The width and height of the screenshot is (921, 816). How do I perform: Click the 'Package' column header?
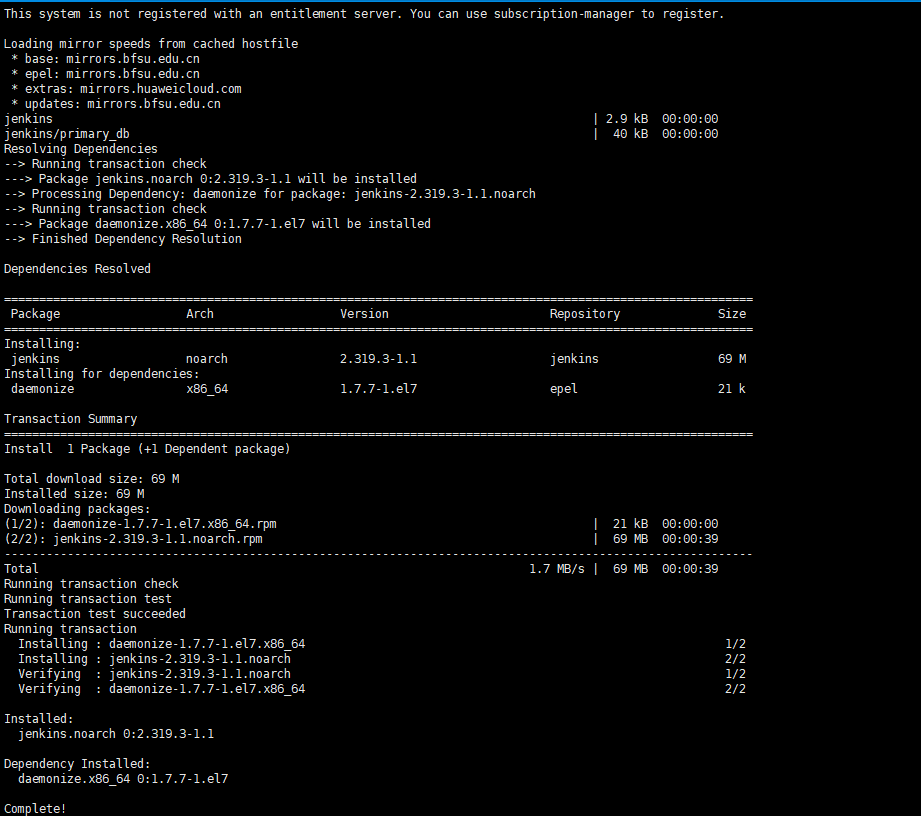point(35,314)
